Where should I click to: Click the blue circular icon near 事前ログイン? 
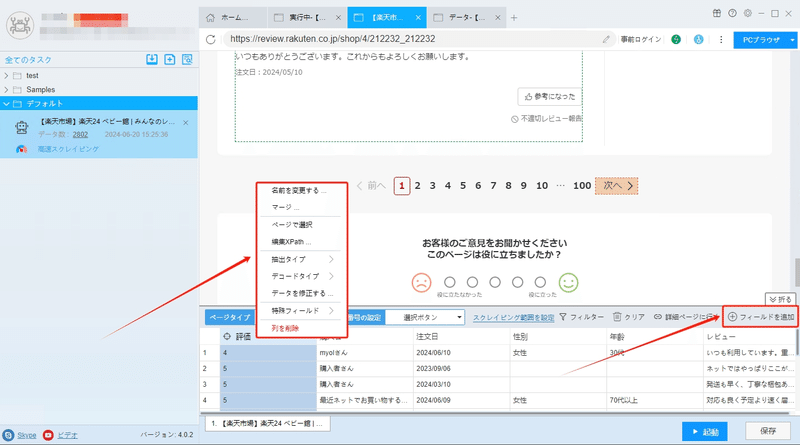pyautogui.click(x=698, y=39)
